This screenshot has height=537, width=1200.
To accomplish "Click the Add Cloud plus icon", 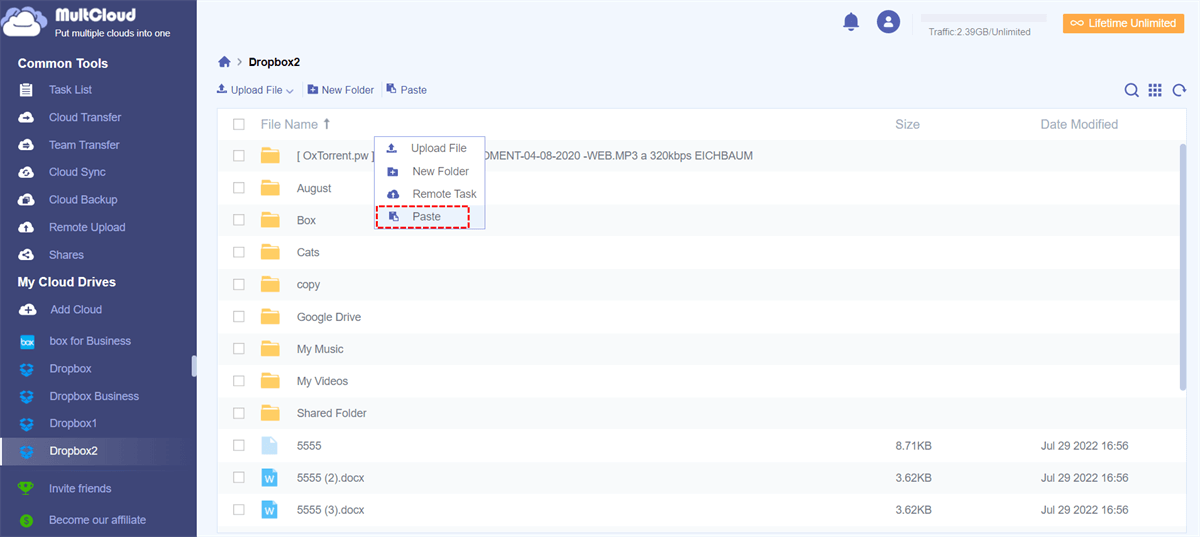I will 28,310.
